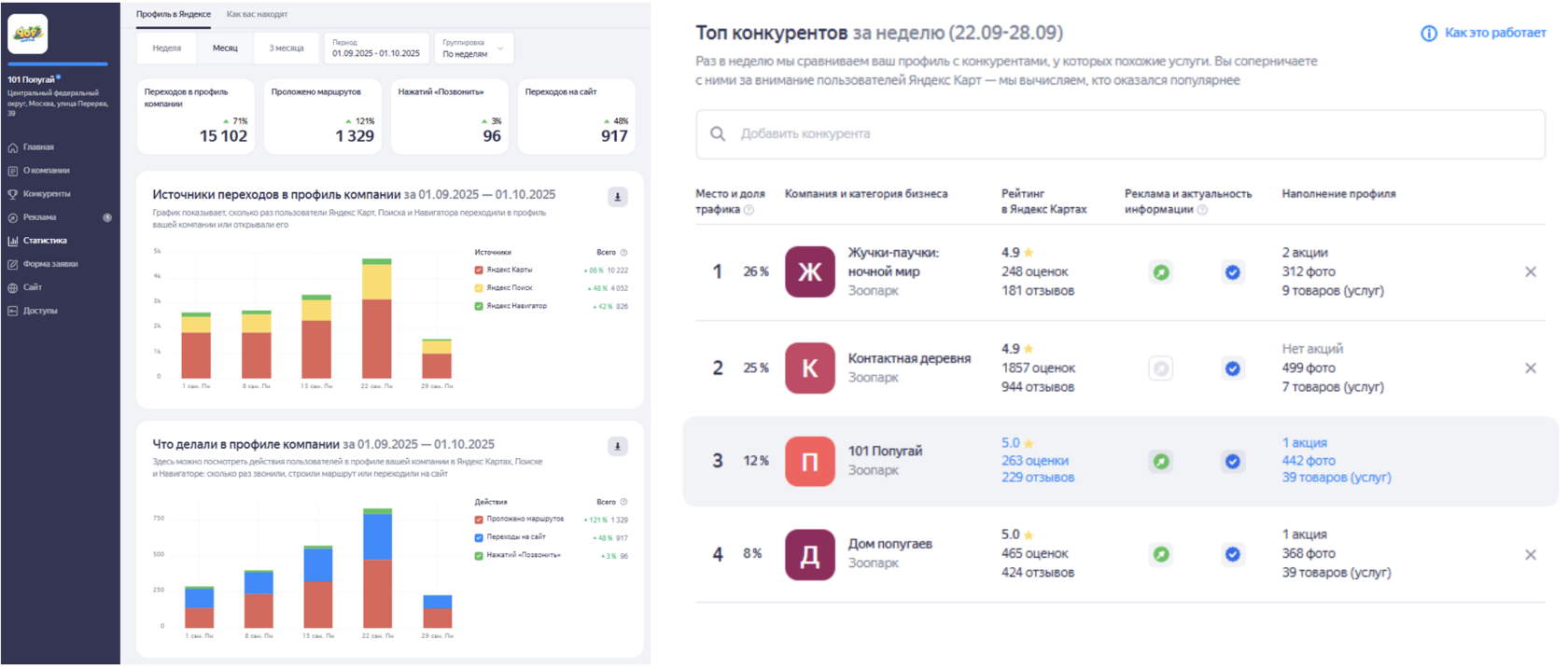
Task: Switch to the Профиль в Яндексе tab
Action: click(x=174, y=14)
